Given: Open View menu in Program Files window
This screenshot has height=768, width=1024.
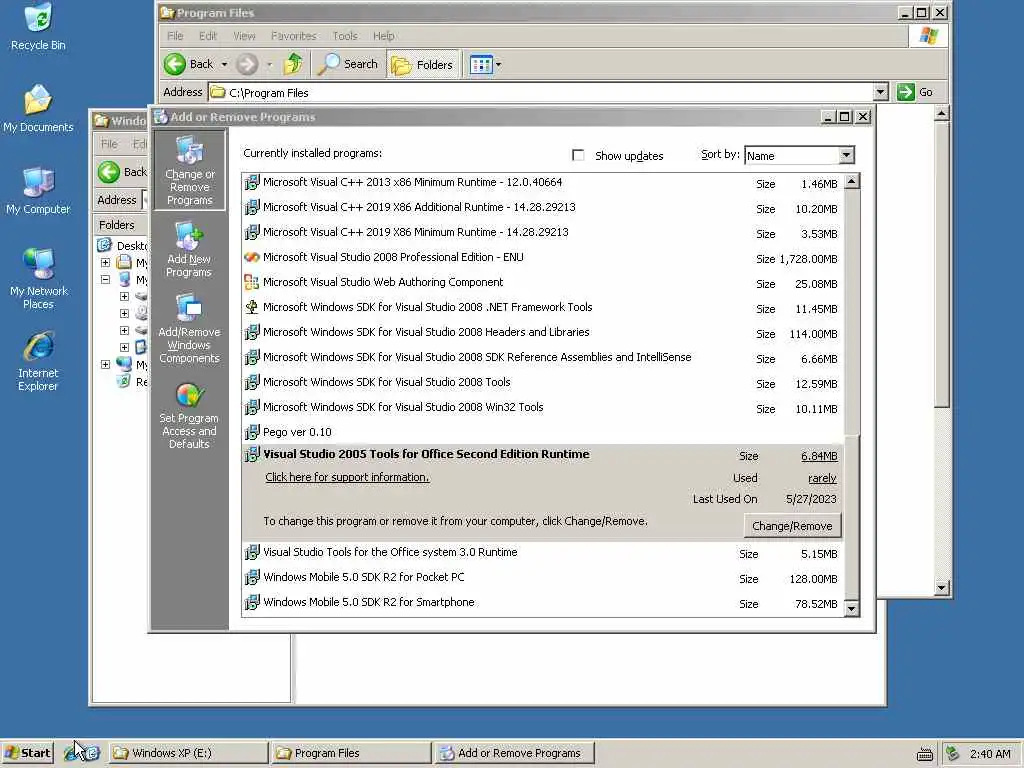Looking at the screenshot, I should pyautogui.click(x=244, y=36).
